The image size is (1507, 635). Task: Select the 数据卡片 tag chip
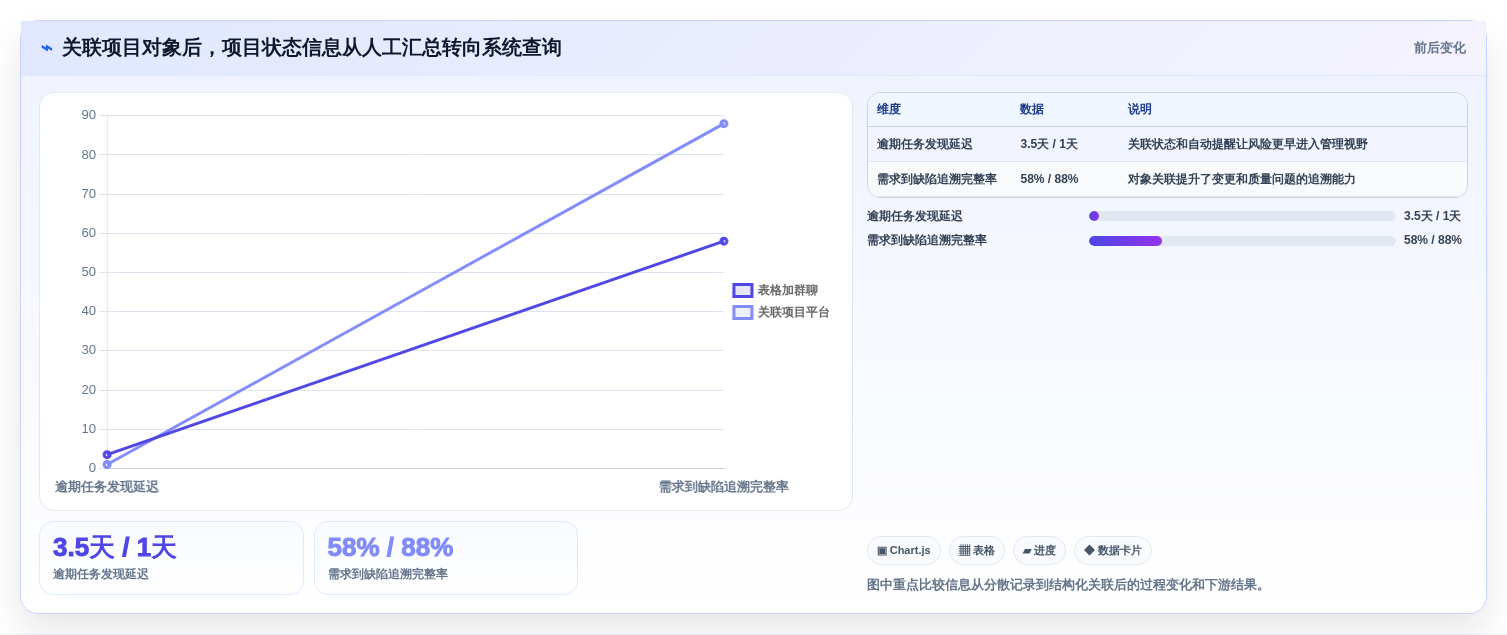click(x=1113, y=551)
